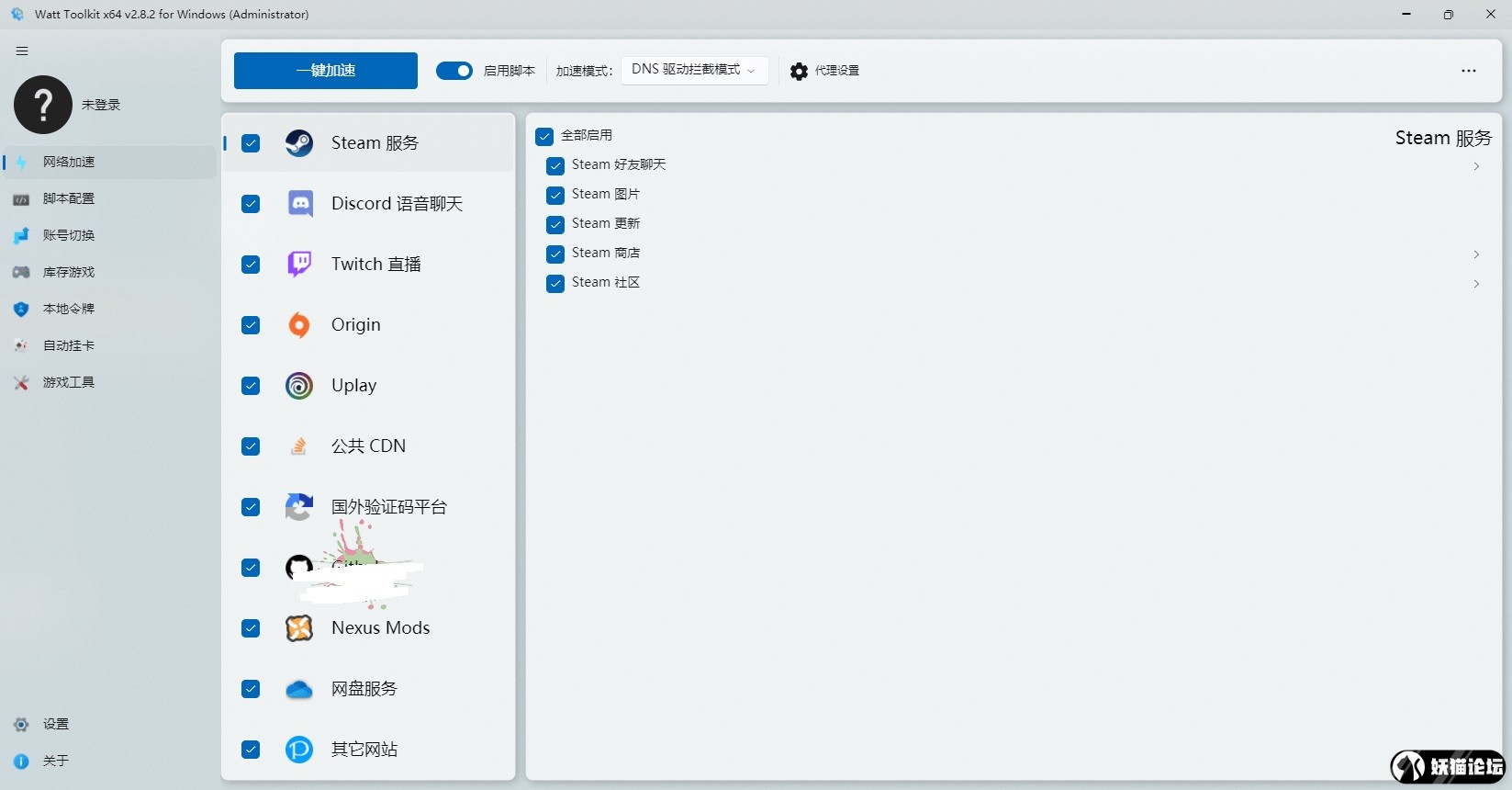1512x790 pixels.
Task: Open 代理设置 proxy settings
Action: point(825,71)
